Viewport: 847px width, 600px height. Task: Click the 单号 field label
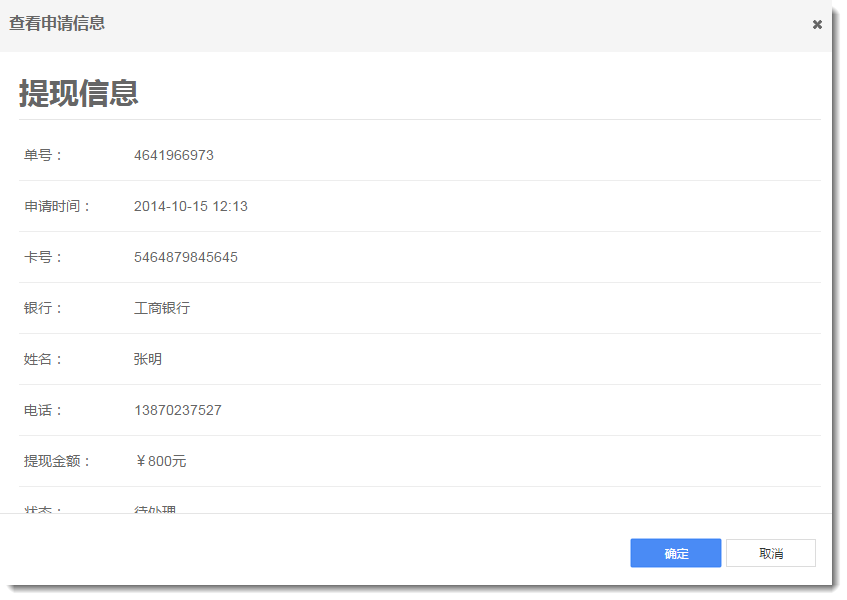(43, 155)
